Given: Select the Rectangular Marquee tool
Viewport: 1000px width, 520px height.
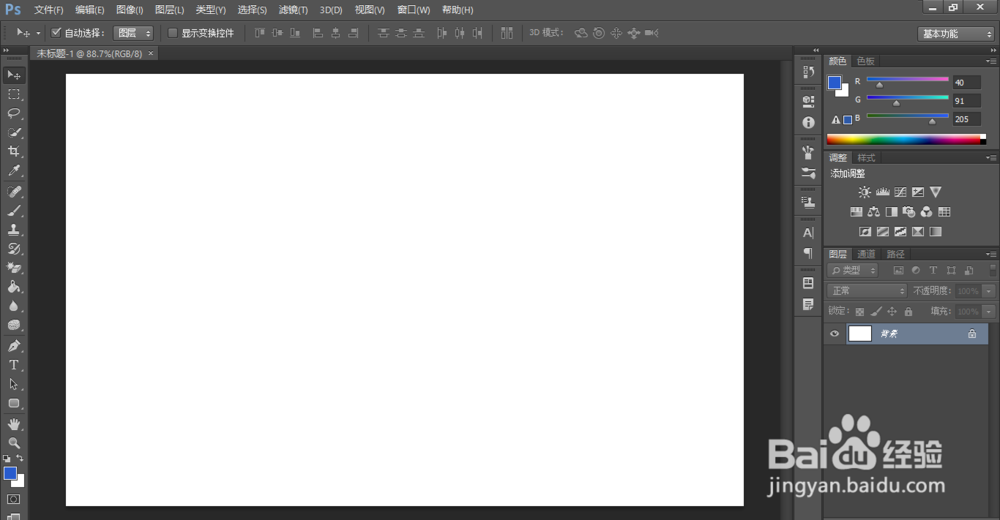Looking at the screenshot, I should (13, 94).
